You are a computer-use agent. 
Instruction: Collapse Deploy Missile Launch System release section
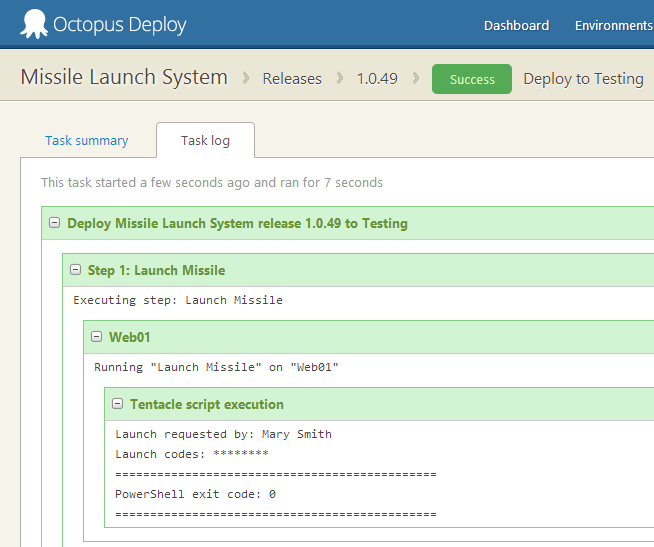coord(54,223)
